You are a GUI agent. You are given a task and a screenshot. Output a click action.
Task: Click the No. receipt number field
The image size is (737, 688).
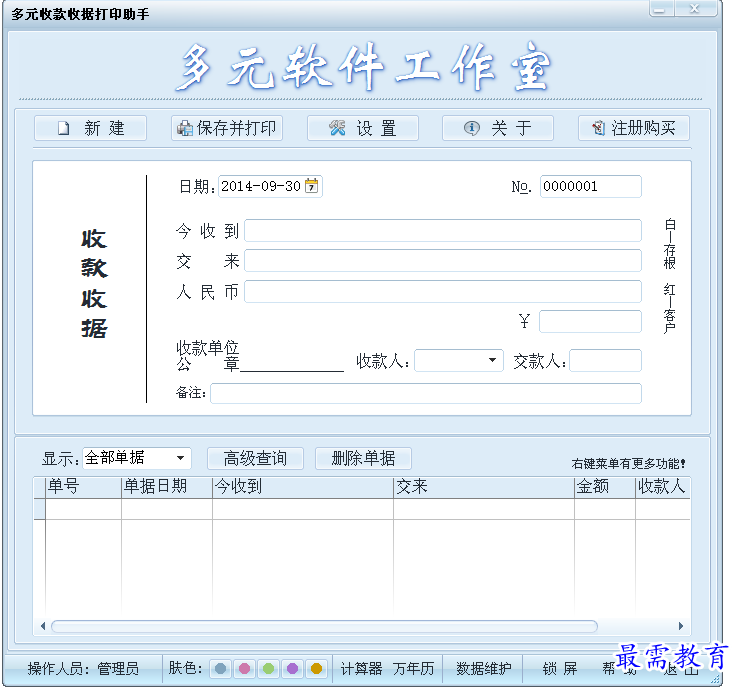(590, 186)
